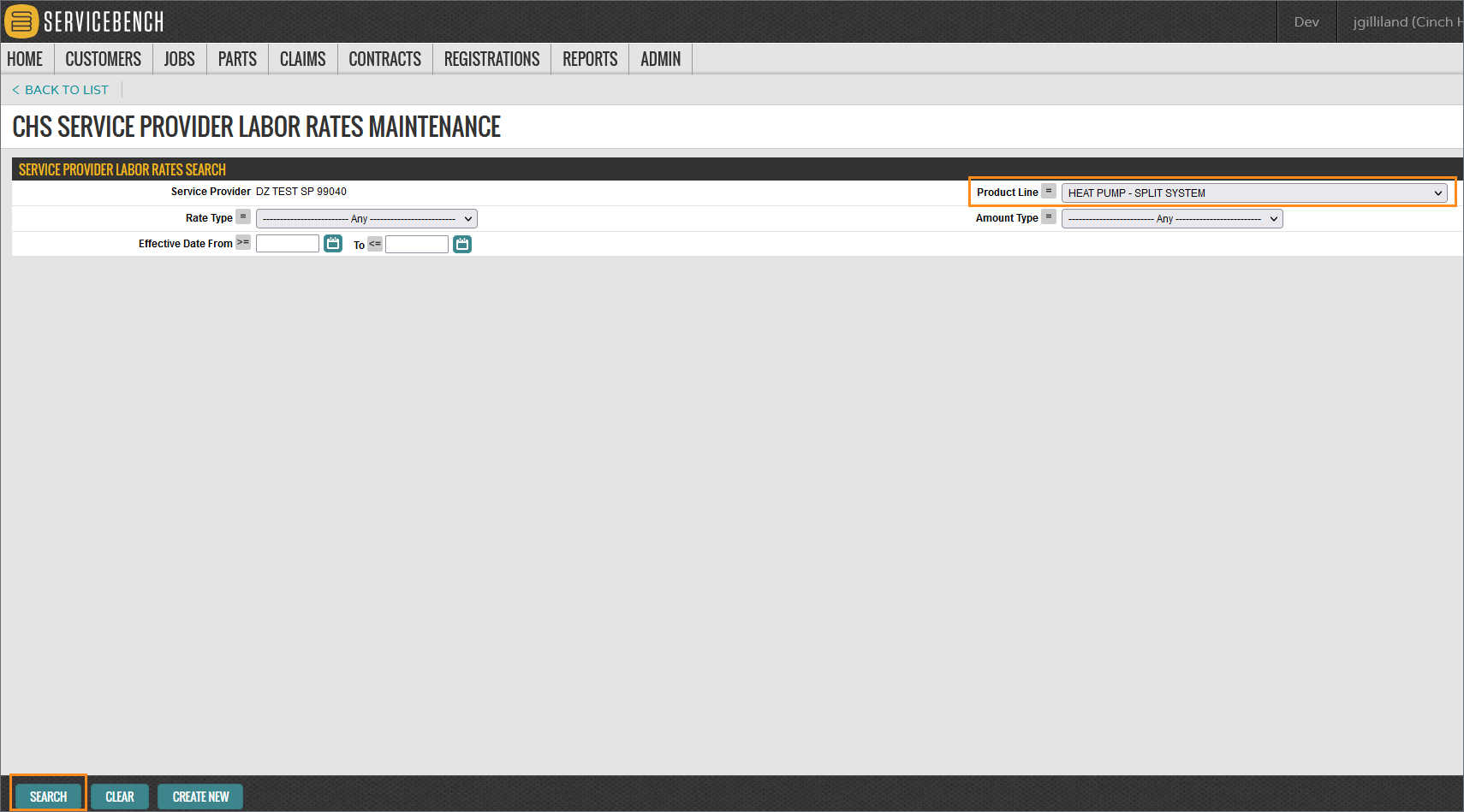Click the Effective Date From >= operator
The height and width of the screenshot is (812, 1464).
(243, 243)
